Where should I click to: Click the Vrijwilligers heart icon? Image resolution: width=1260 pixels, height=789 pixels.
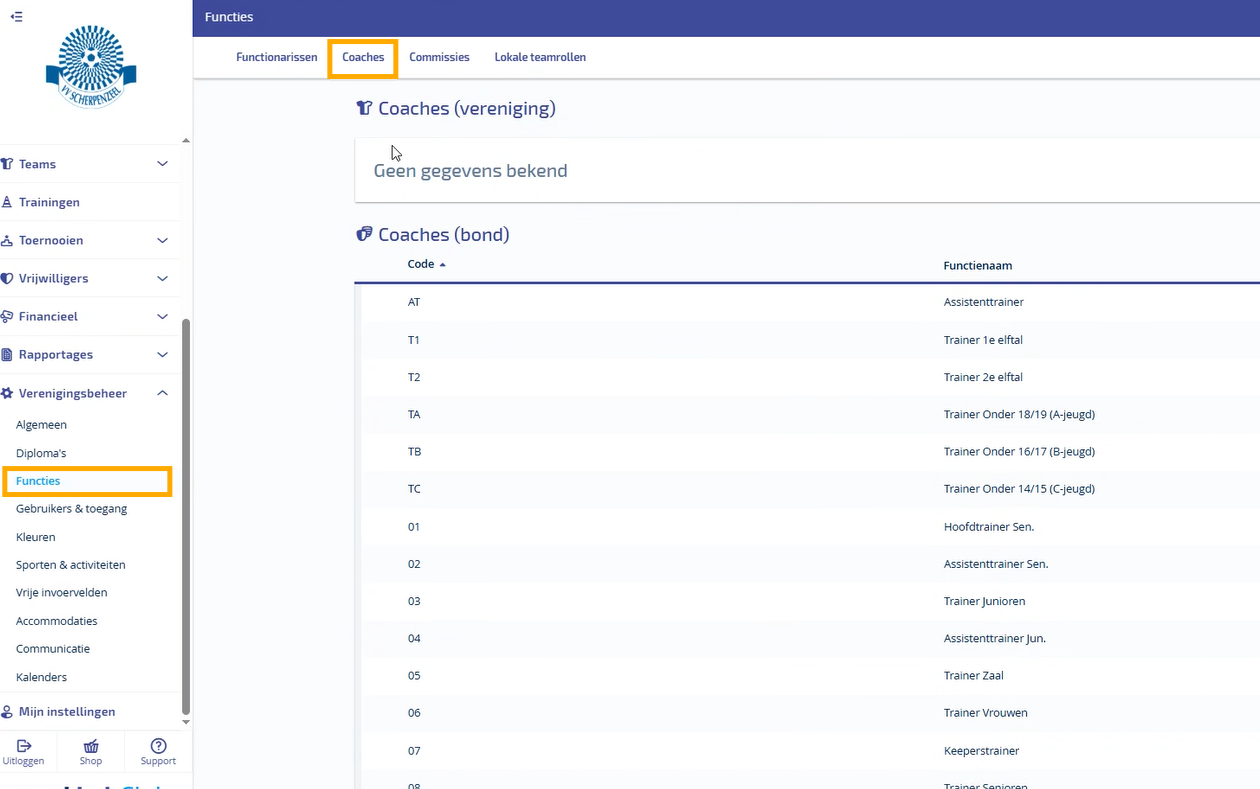click(x=7, y=278)
